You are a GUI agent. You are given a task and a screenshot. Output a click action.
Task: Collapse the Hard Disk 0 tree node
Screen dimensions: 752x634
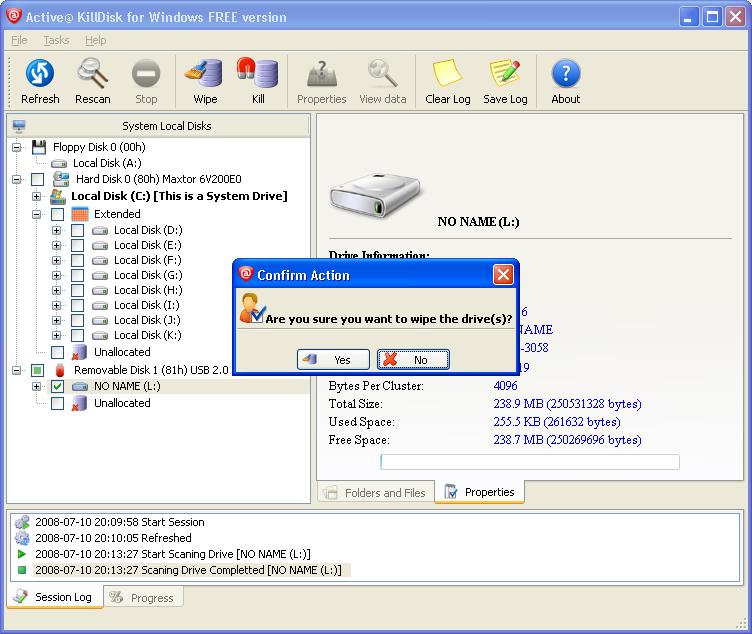17,180
